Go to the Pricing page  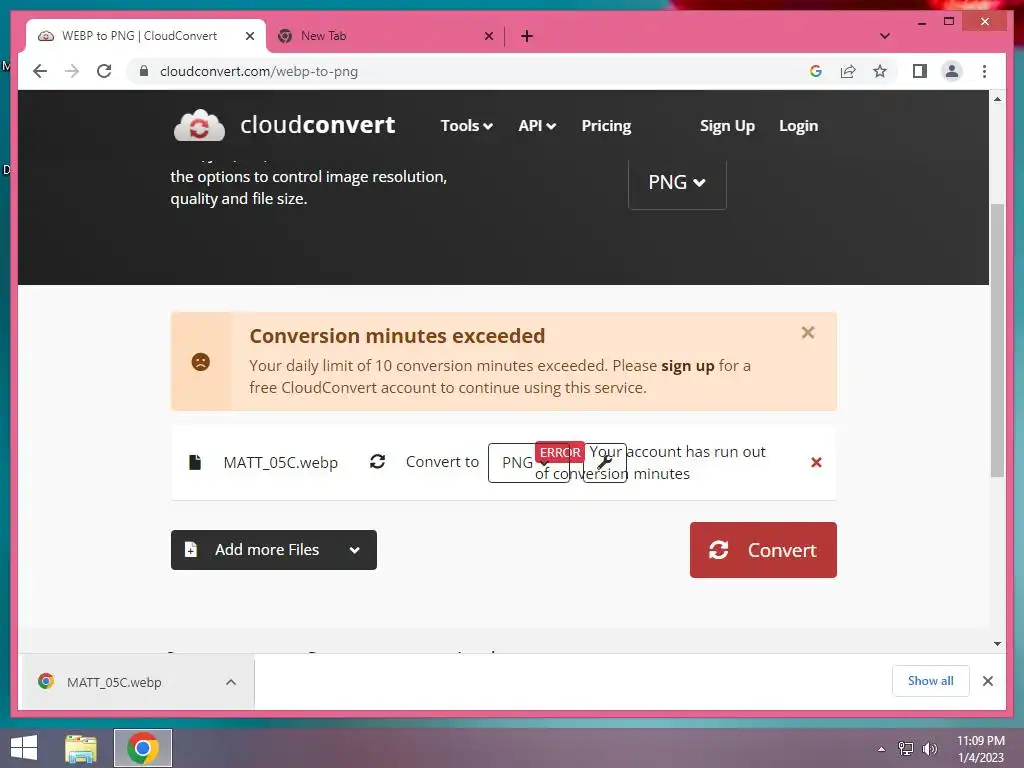click(606, 125)
